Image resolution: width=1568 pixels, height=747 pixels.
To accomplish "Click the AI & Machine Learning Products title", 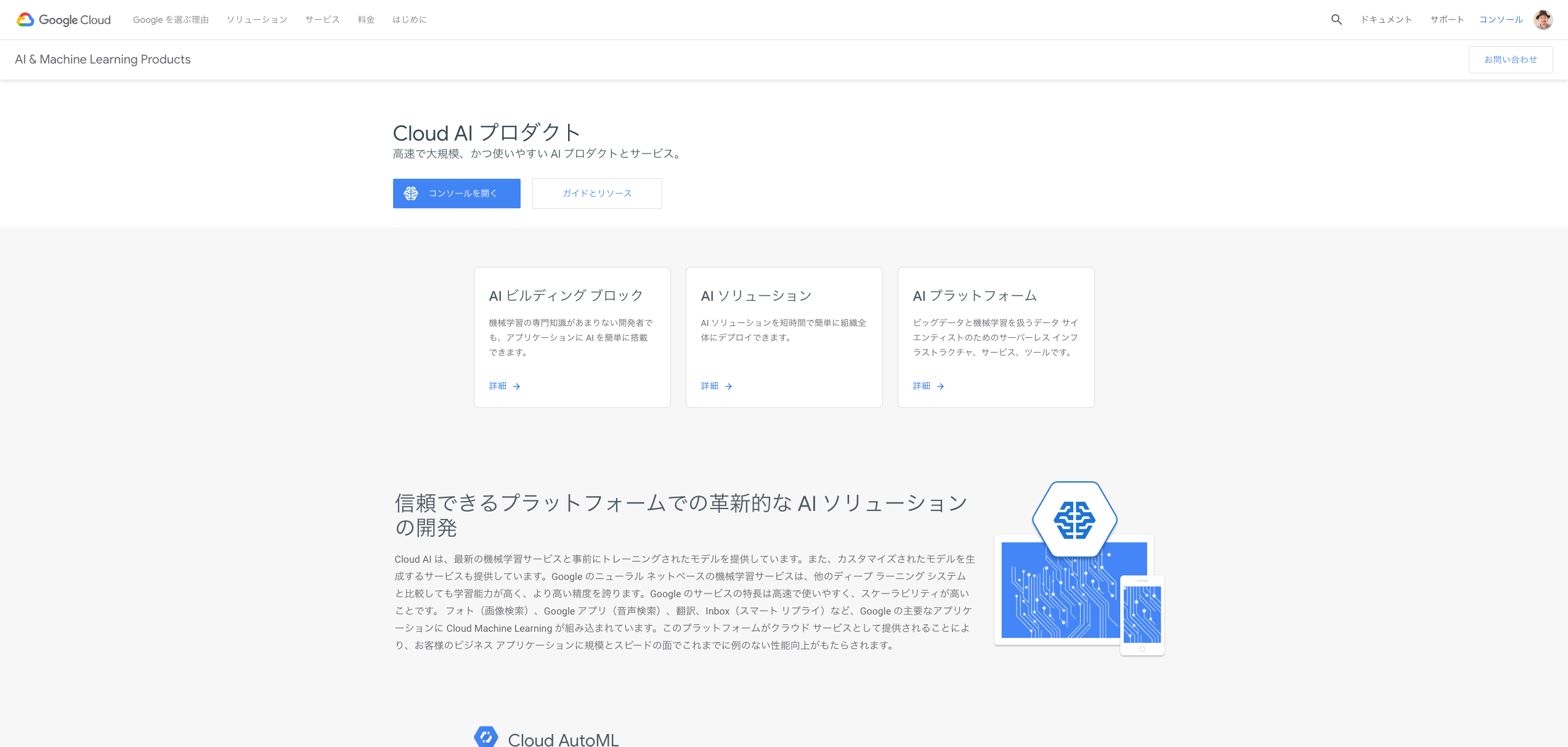I will coord(103,60).
